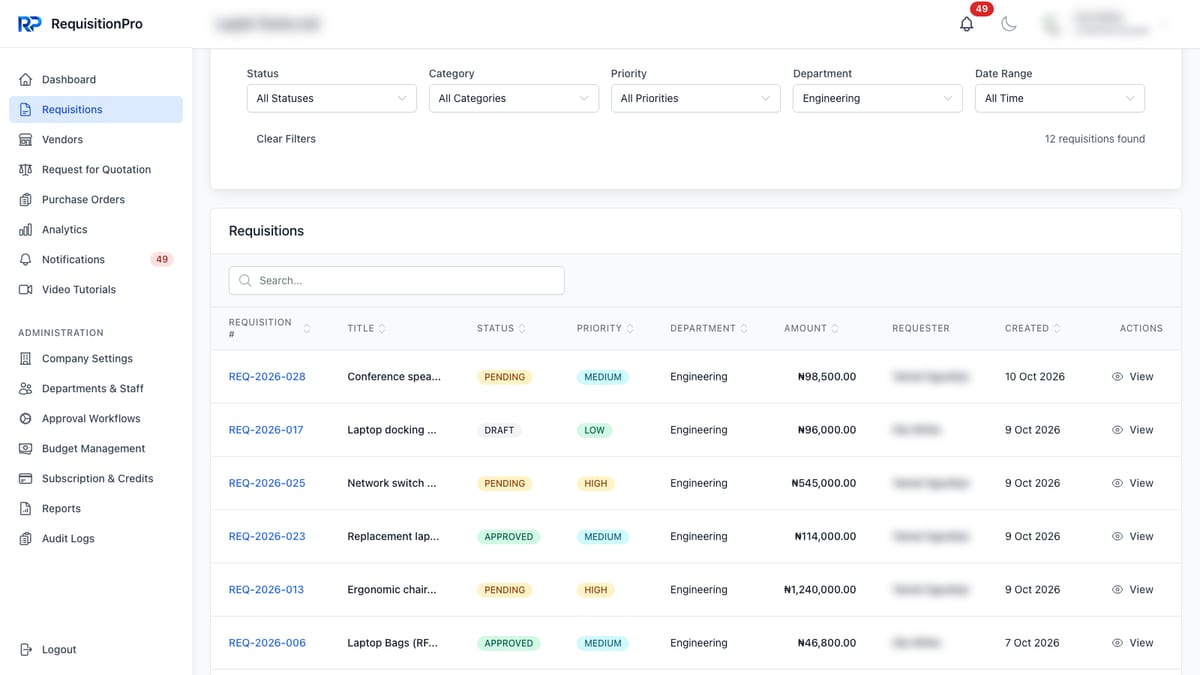This screenshot has width=1200, height=675.
Task: Open the Date Range dropdown
Action: pyautogui.click(x=1060, y=98)
